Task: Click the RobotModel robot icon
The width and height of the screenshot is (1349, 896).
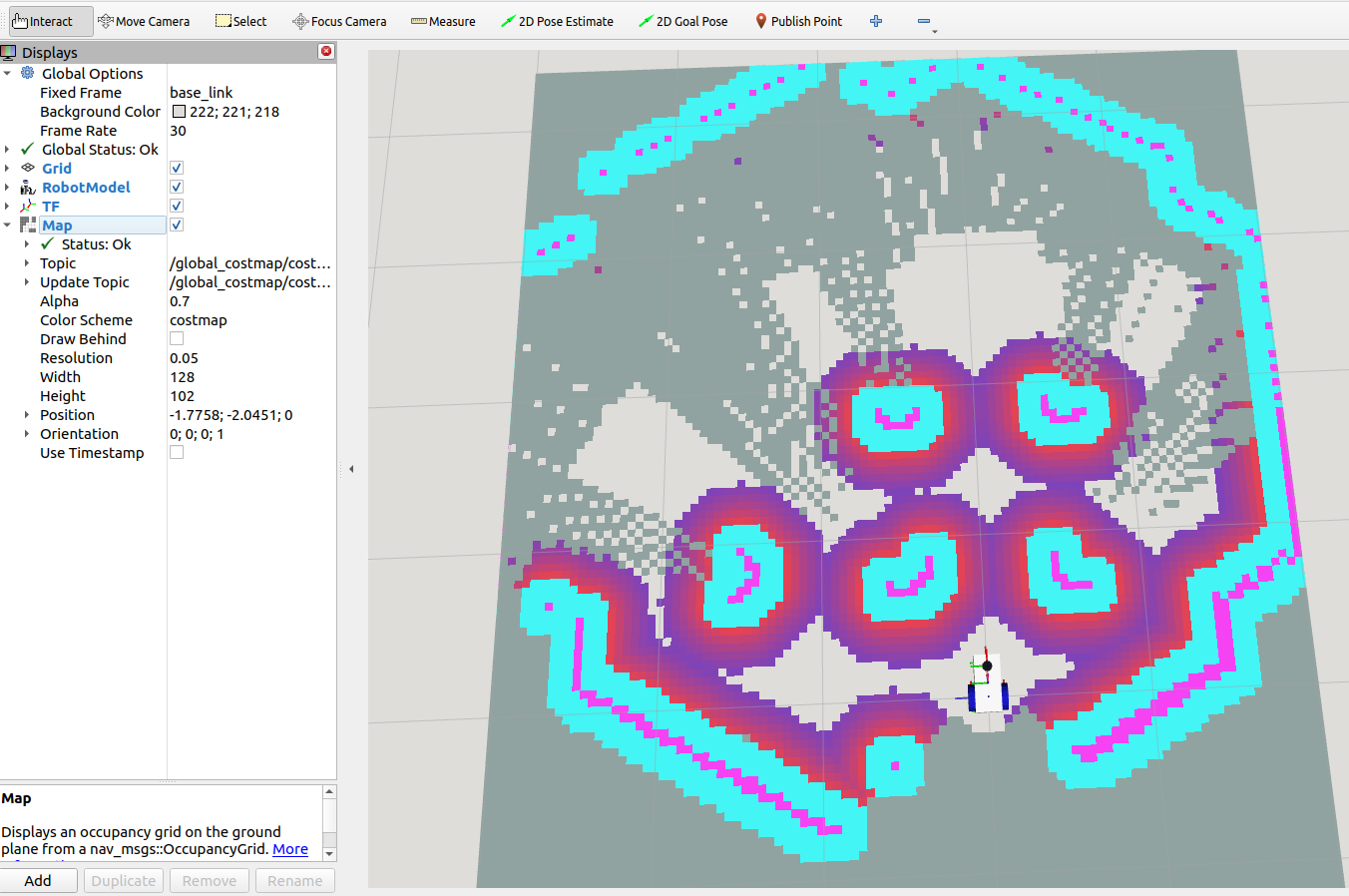Action: pyautogui.click(x=28, y=187)
